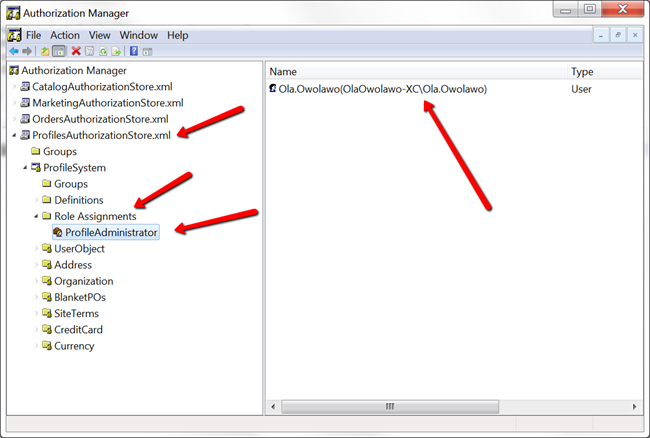The width and height of the screenshot is (650, 438).
Task: Open the View menu
Action: (x=99, y=35)
